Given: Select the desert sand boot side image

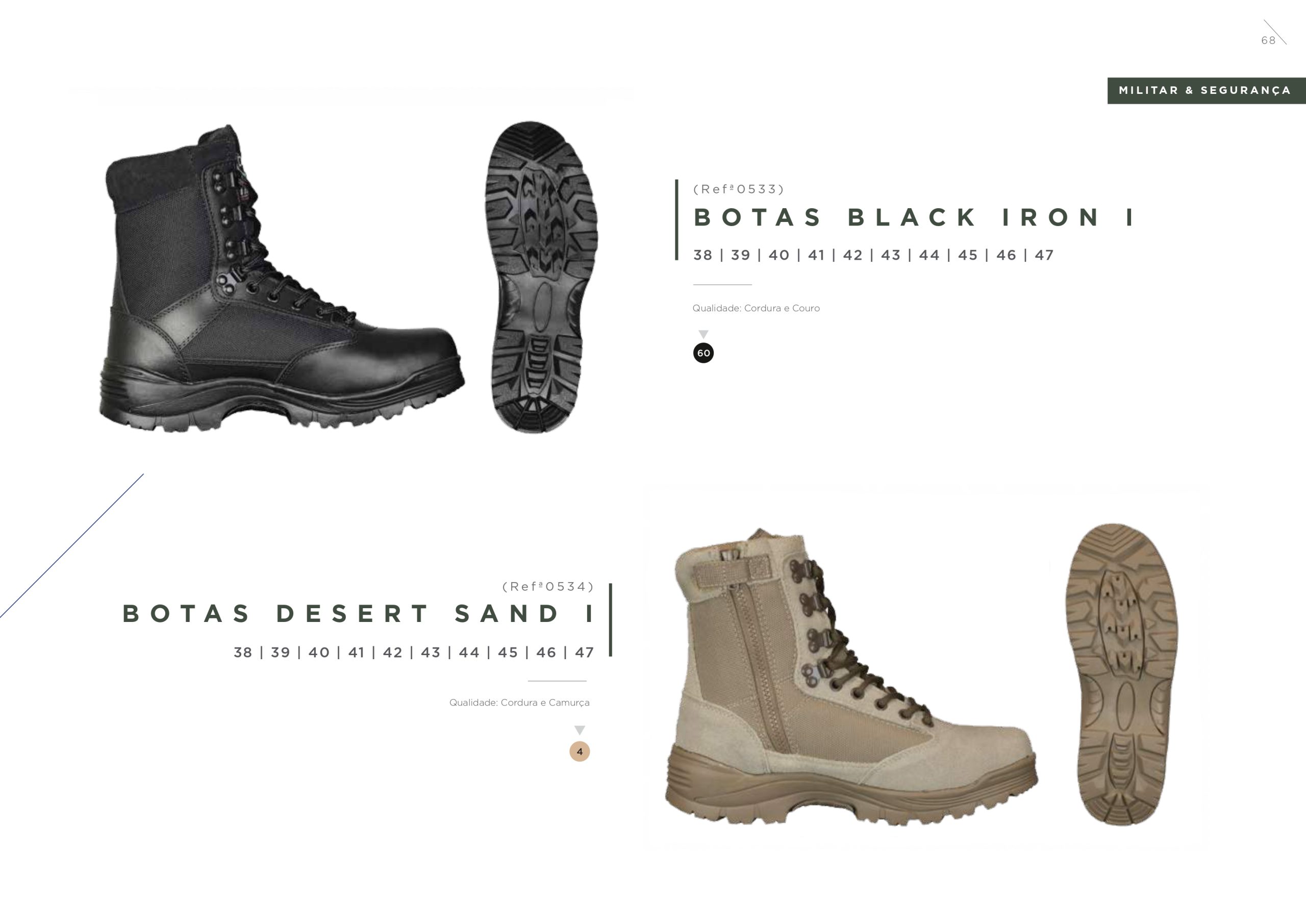Looking at the screenshot, I should pos(851,677).
